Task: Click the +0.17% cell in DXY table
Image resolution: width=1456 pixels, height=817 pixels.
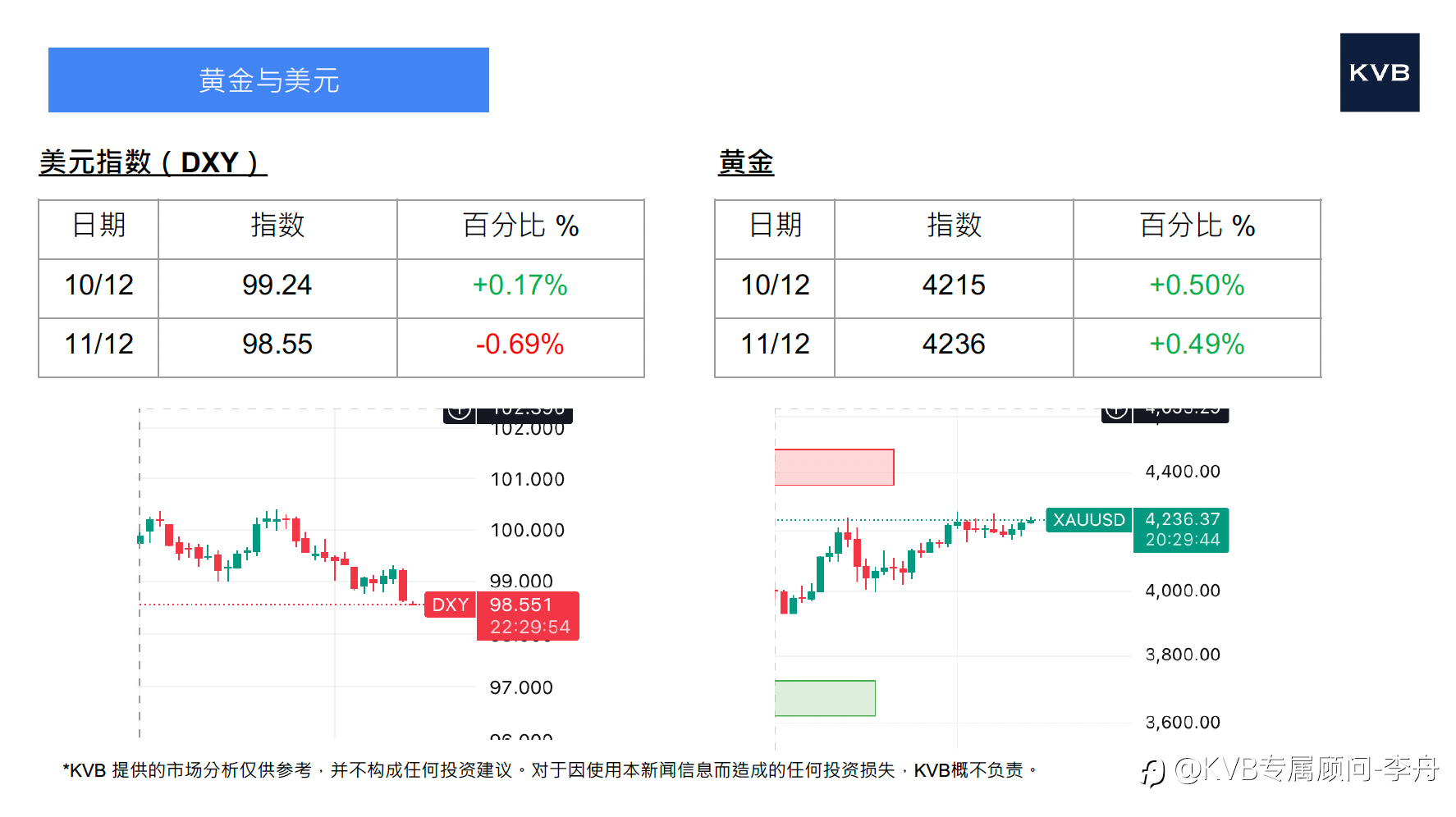Action: tap(520, 285)
